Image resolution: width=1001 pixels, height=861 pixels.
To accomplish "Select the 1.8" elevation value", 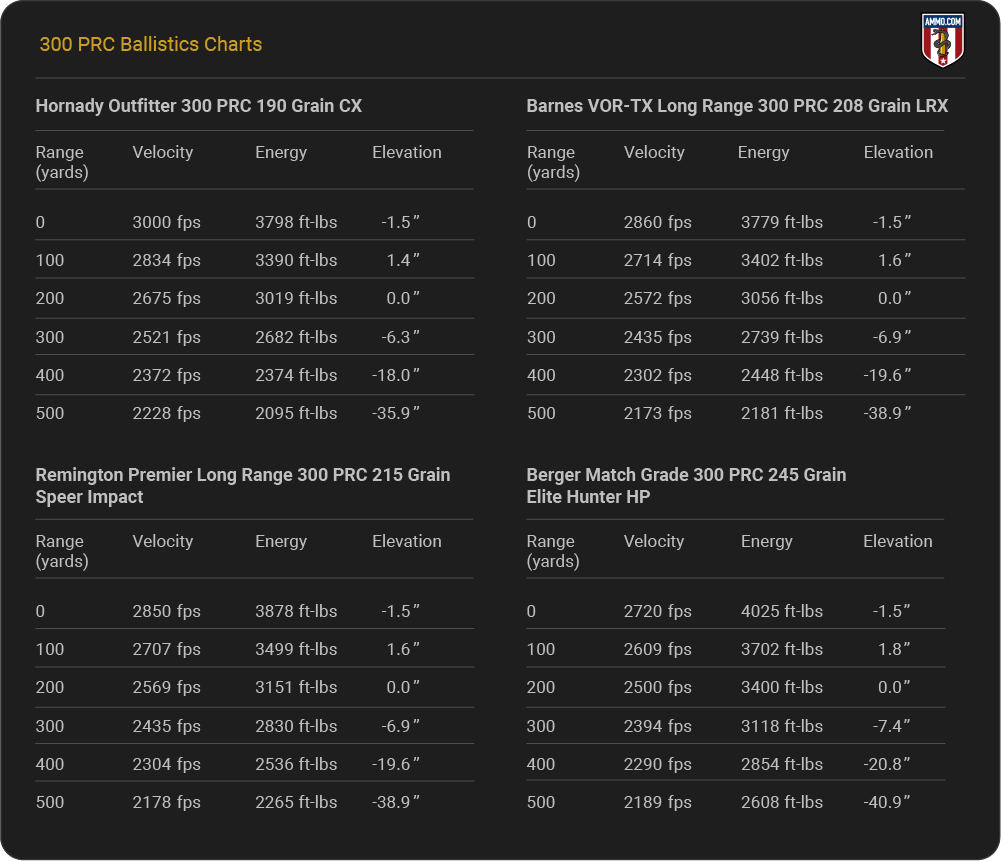I will click(x=894, y=649).
